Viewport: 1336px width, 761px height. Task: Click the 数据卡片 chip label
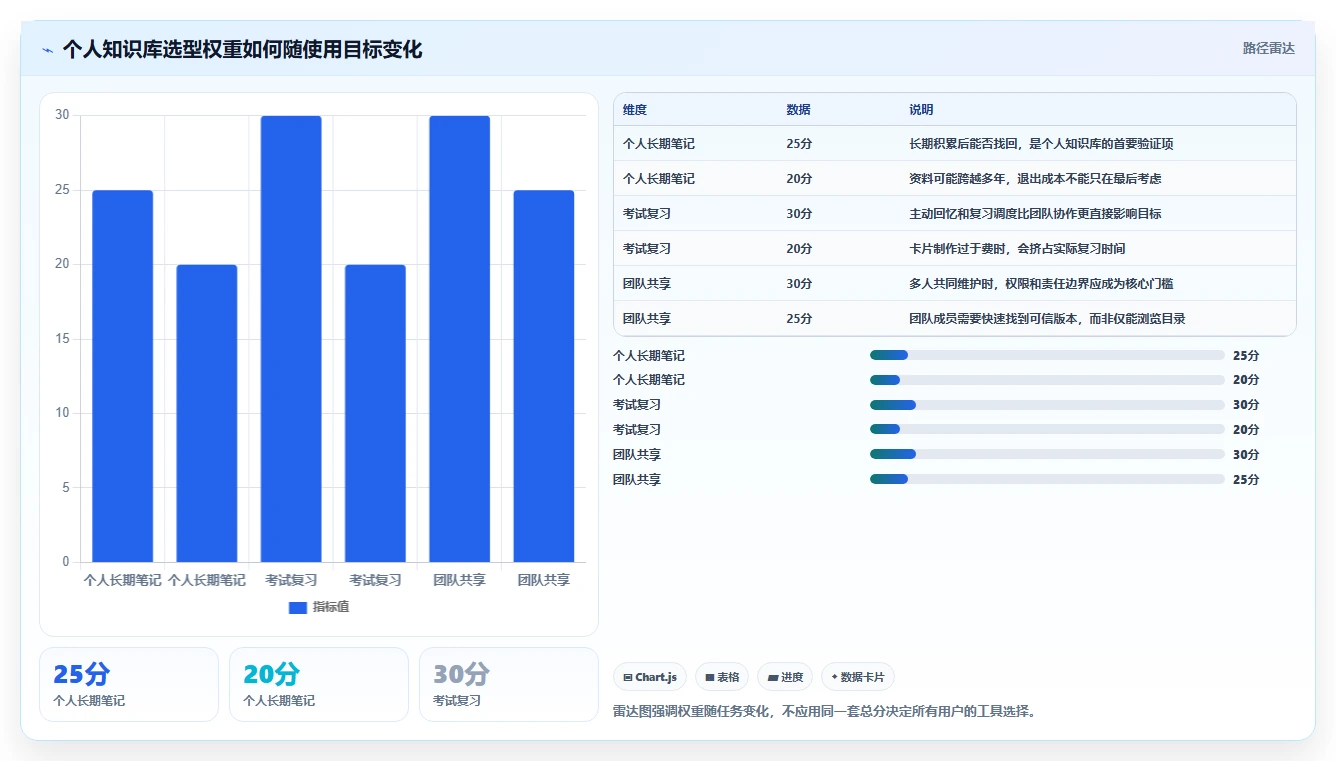[x=863, y=677]
